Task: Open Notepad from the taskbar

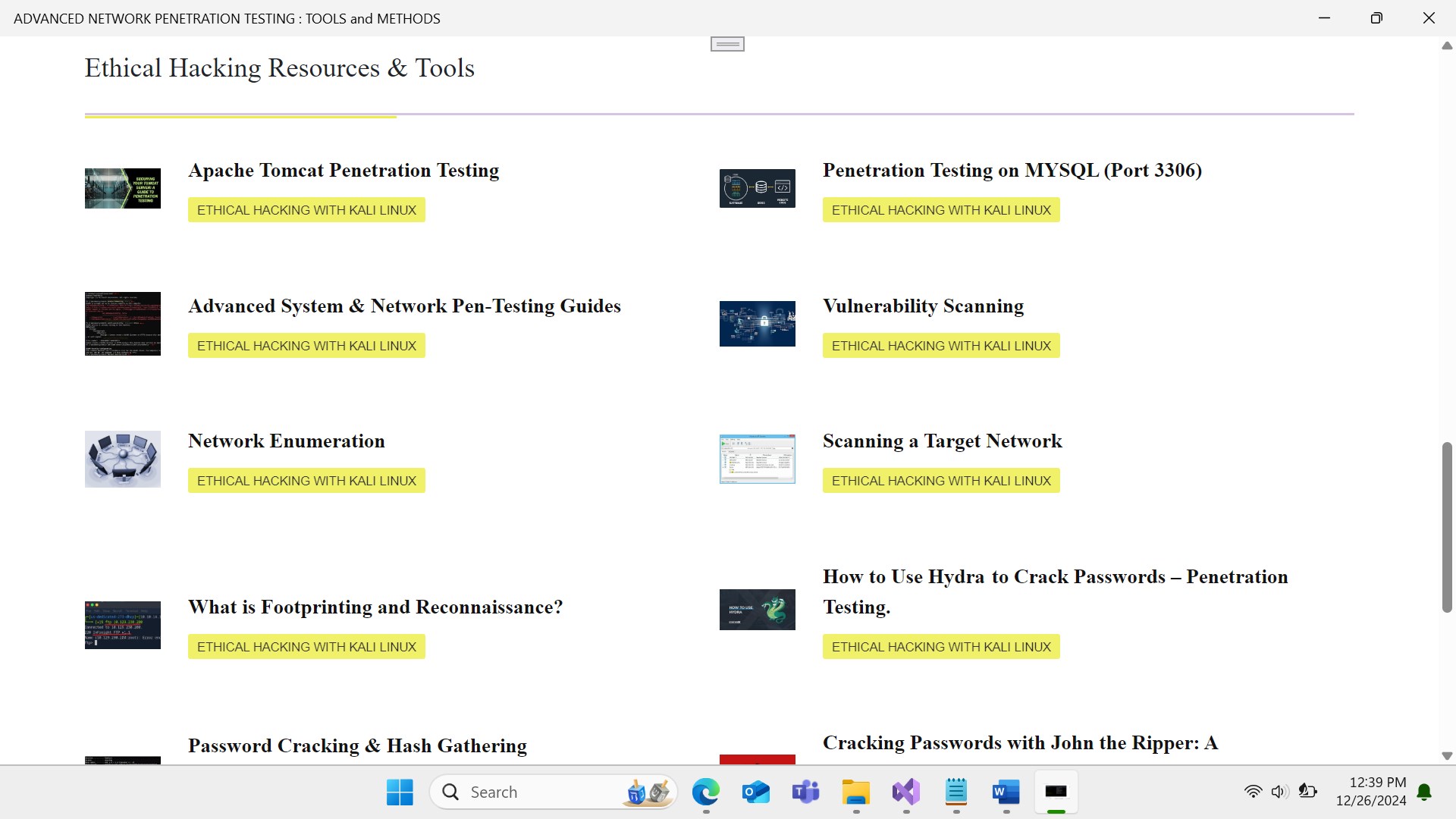Action: coord(955,792)
